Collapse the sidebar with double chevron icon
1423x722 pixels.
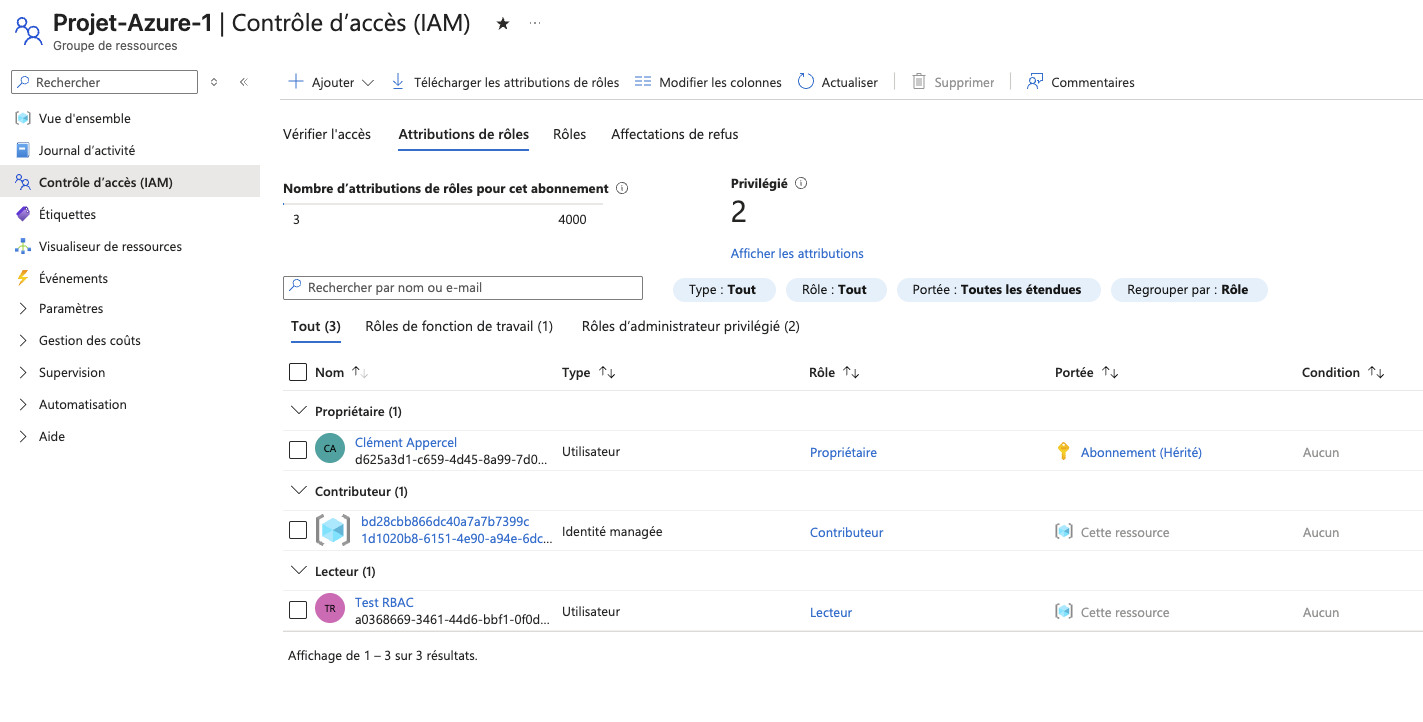point(243,82)
